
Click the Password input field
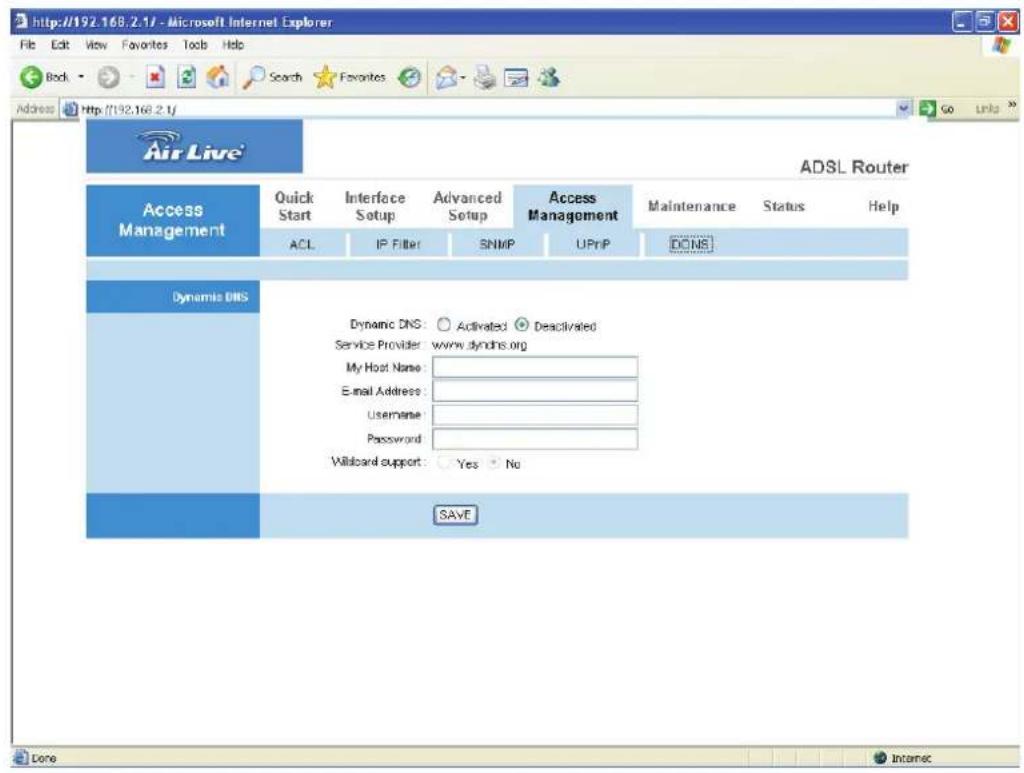click(x=535, y=439)
